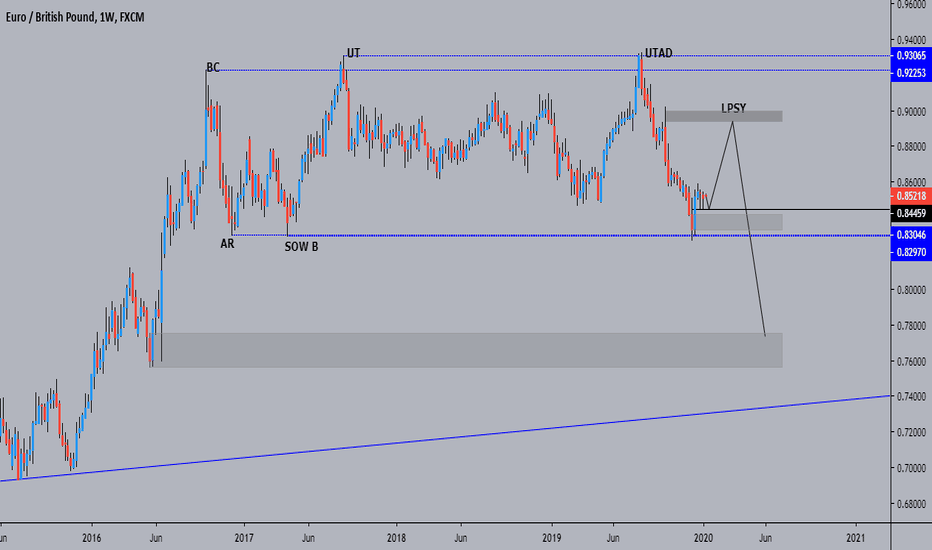Select the large gray zone near 0.76000
Viewport: 932px width, 550px height.
coord(468,350)
